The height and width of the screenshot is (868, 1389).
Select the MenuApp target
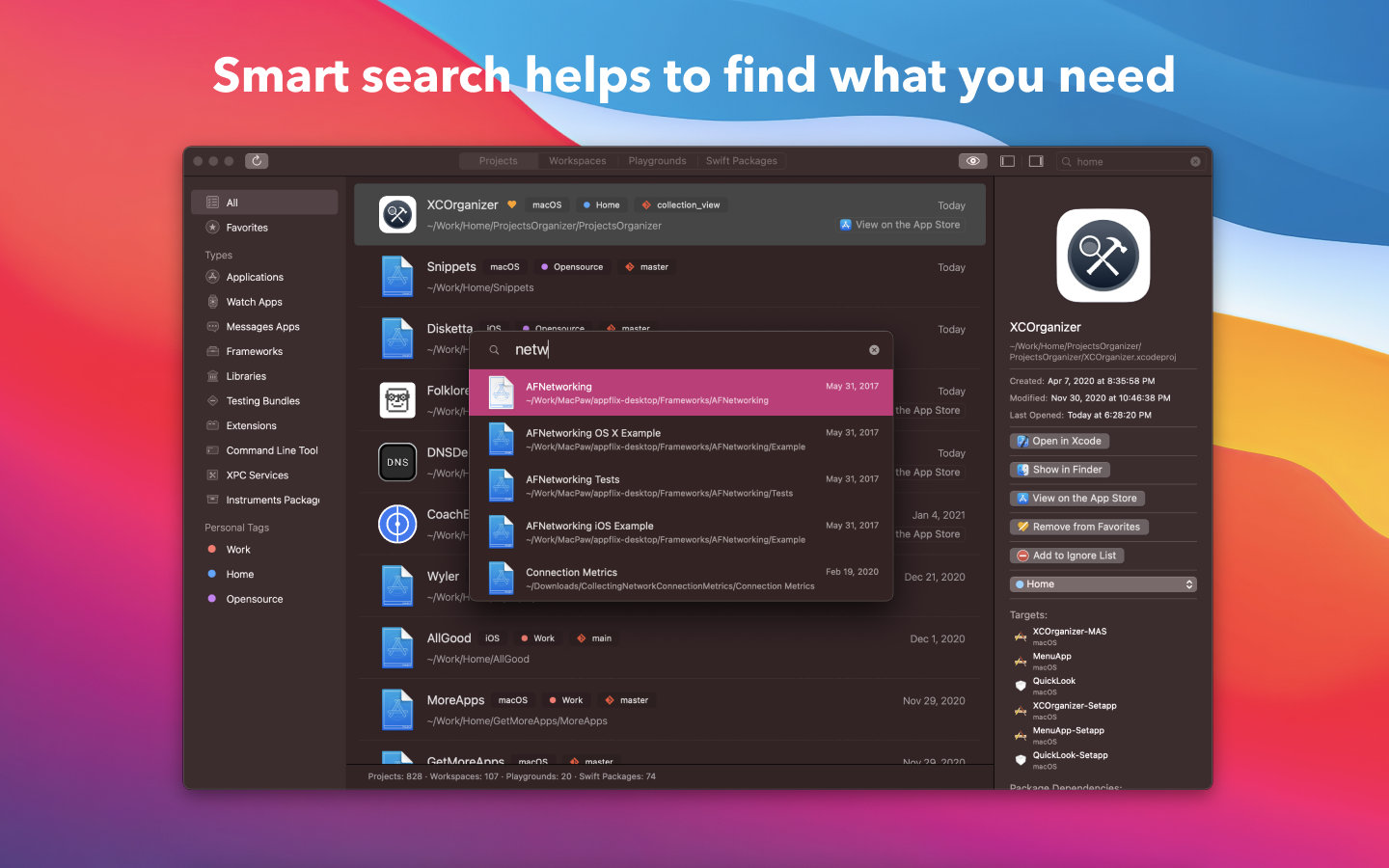tap(1051, 661)
